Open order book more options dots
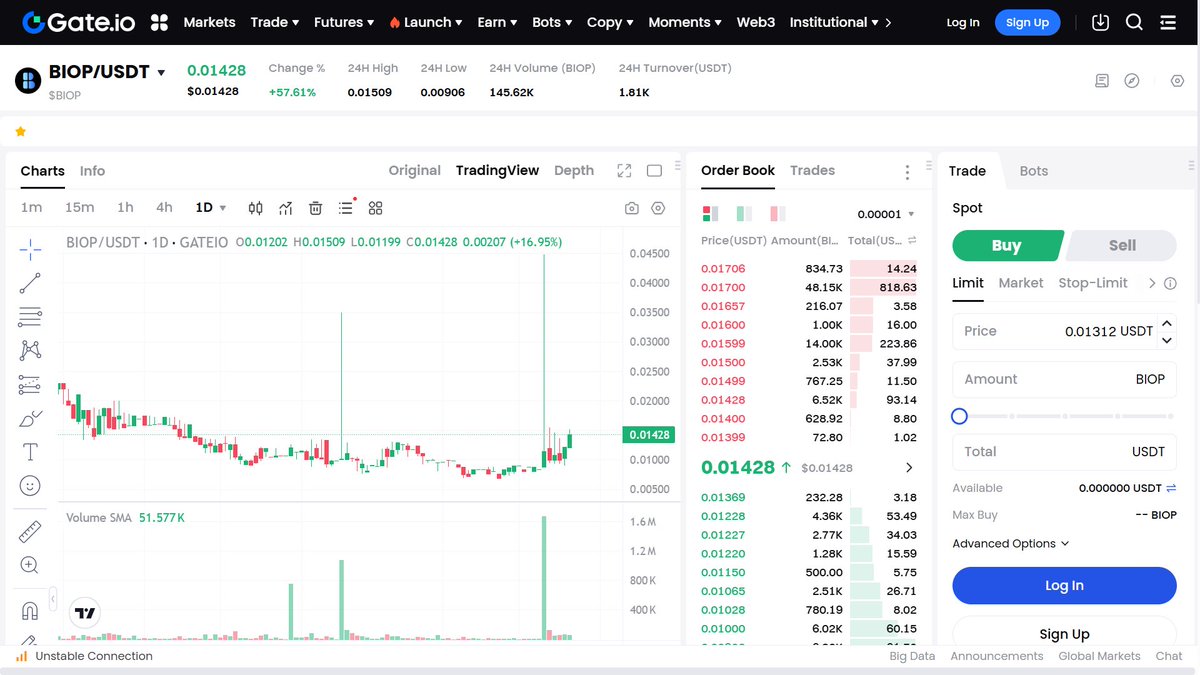Image resolution: width=1200 pixels, height=675 pixels. pyautogui.click(x=907, y=172)
